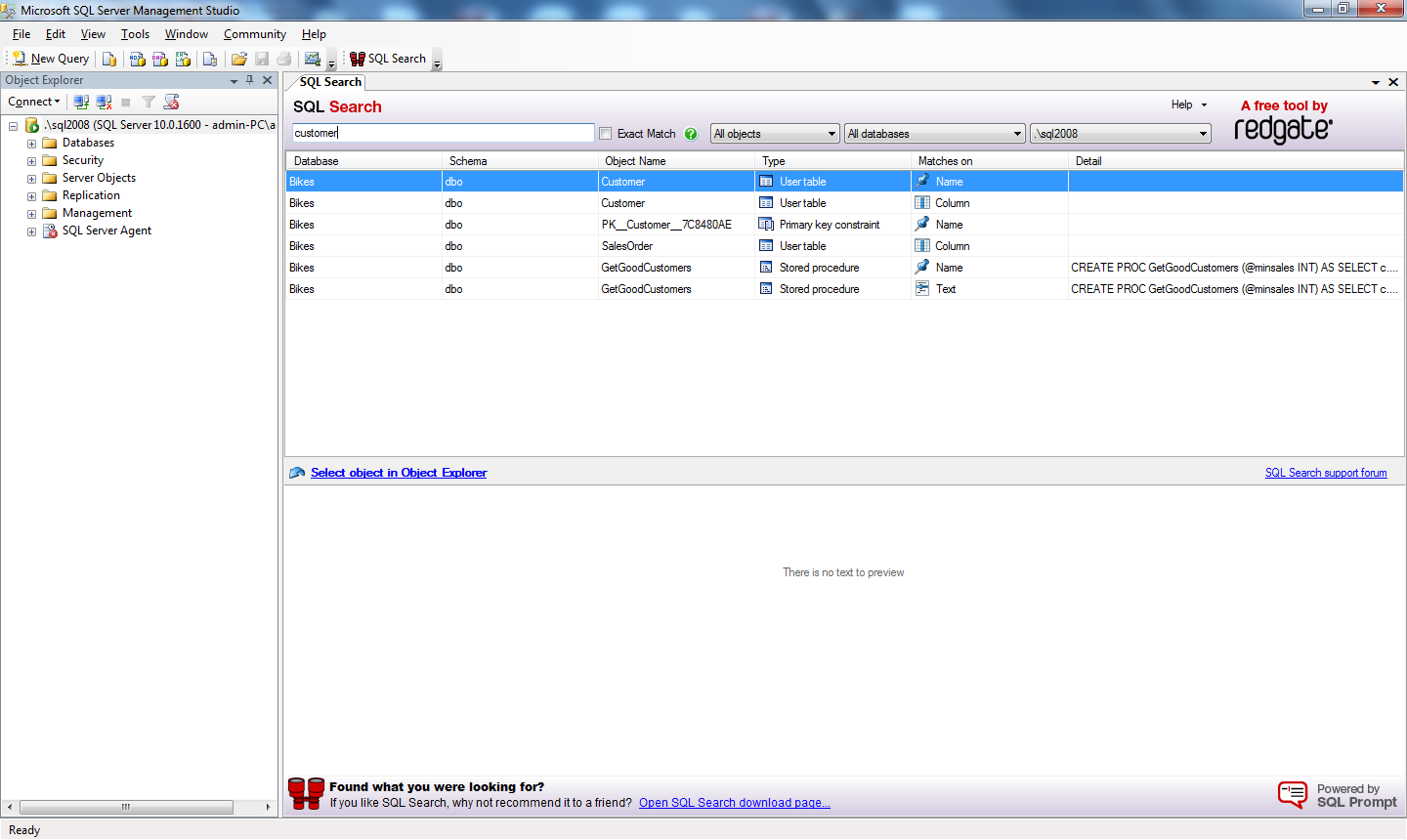Screen dimensions: 1407x840
Task: Select the PK__Customer__7C8480AE result row
Action: [844, 225]
